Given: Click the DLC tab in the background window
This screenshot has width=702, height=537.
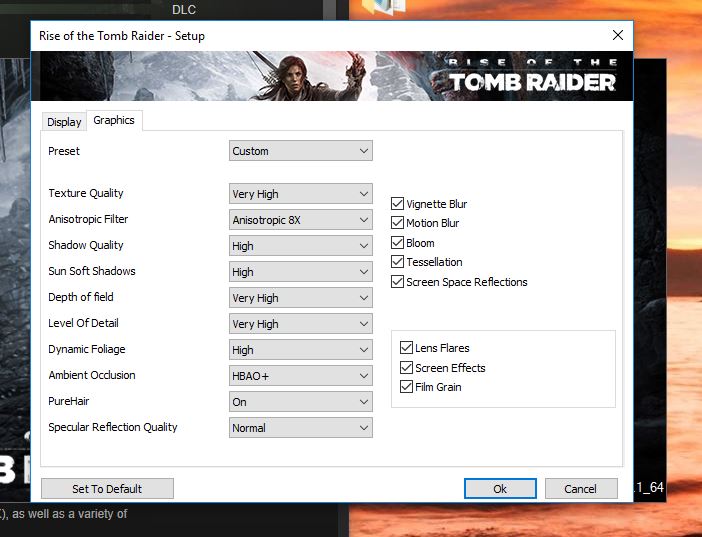Looking at the screenshot, I should tap(184, 9).
